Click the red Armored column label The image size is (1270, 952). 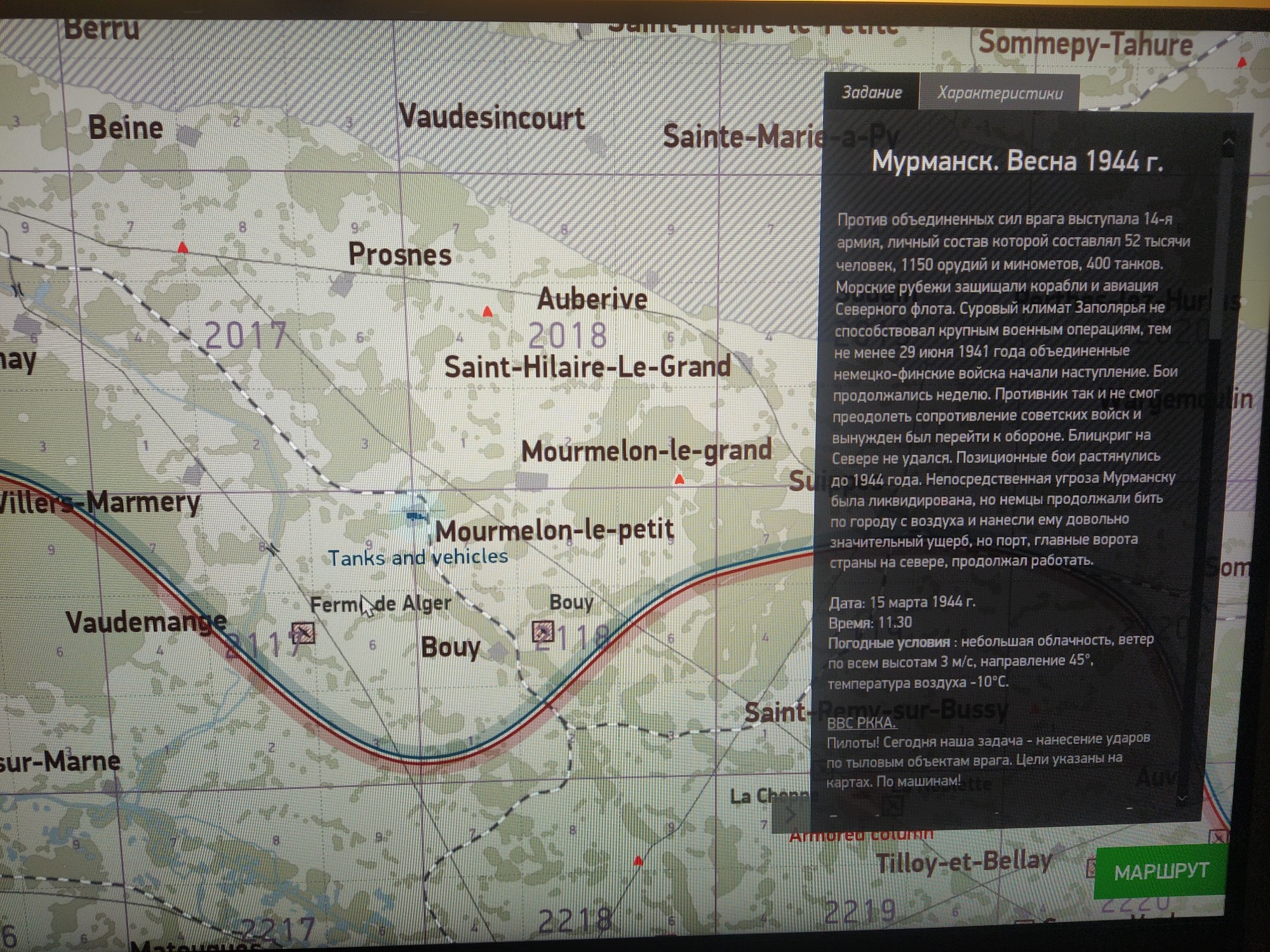pos(861,835)
